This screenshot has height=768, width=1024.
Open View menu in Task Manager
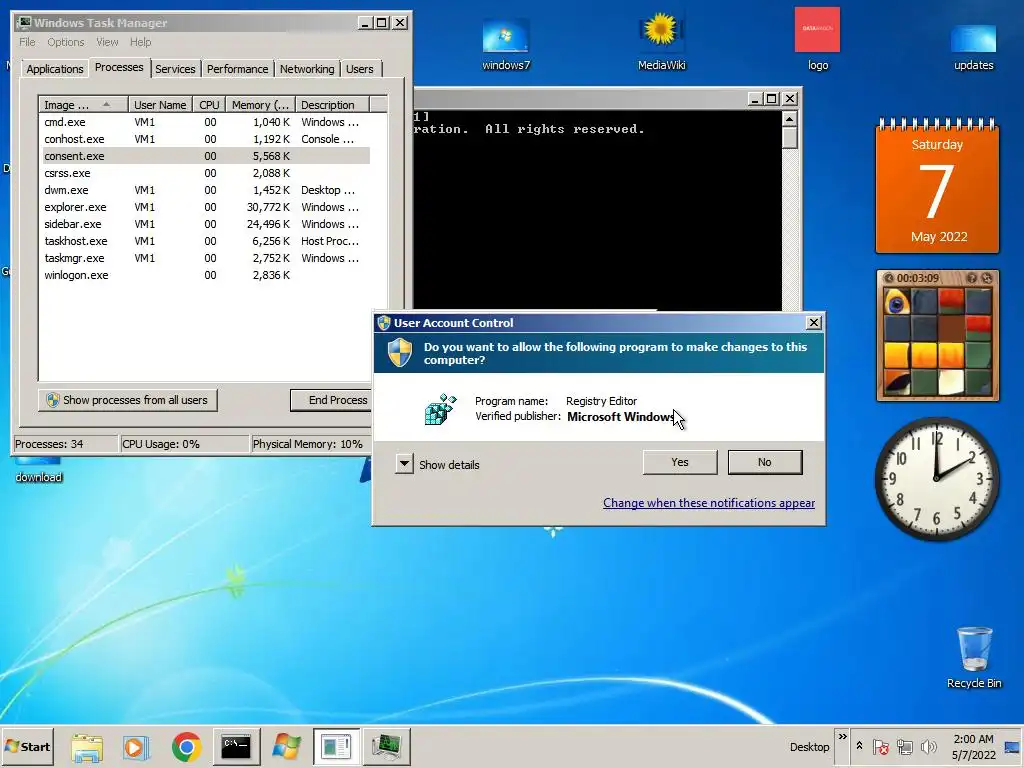107,42
